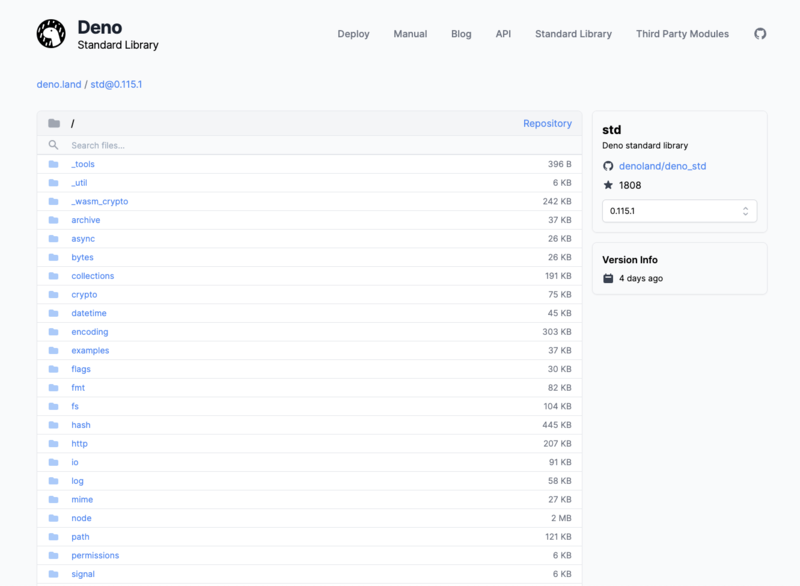Image resolution: width=800 pixels, height=586 pixels.
Task: Click the folder icon beside crypto
Action: pyautogui.click(x=54, y=294)
